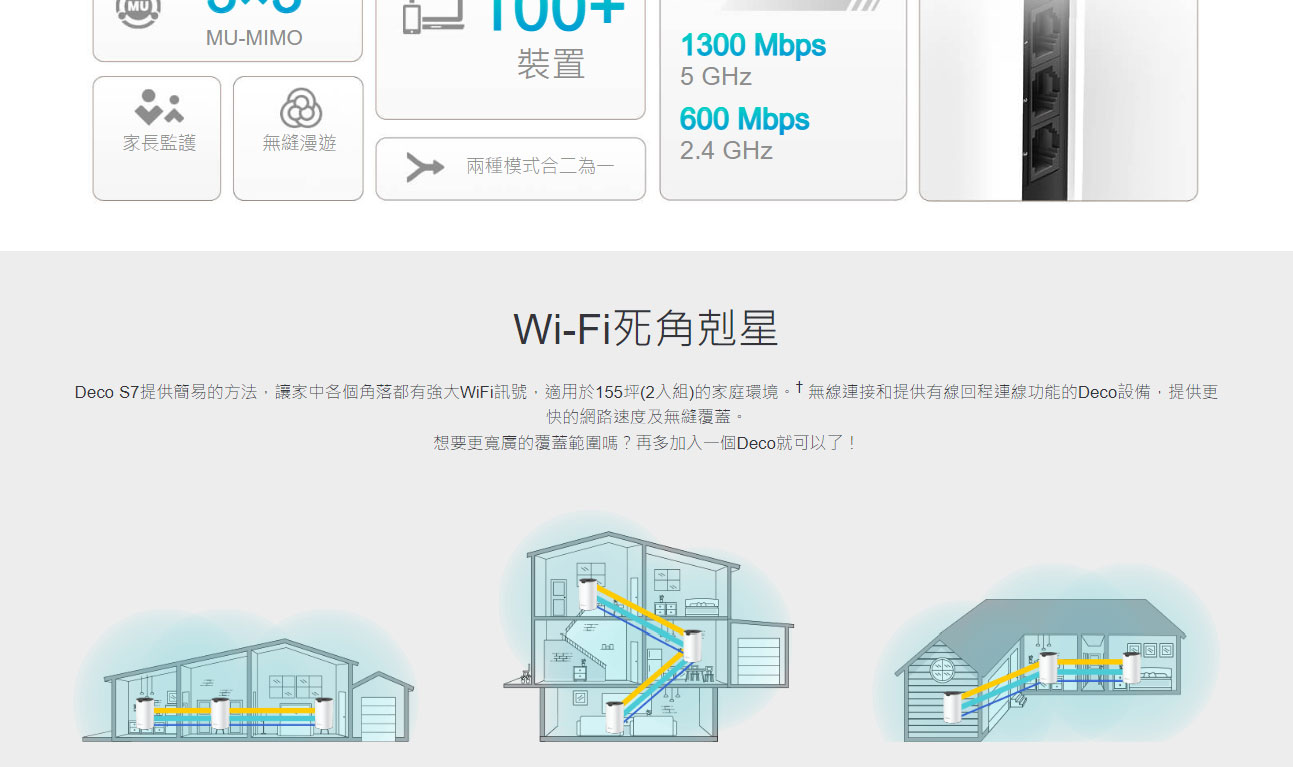1293x767 pixels.
Task: Click the dagger footnote marker after 家庭環境
Action: (x=799, y=386)
